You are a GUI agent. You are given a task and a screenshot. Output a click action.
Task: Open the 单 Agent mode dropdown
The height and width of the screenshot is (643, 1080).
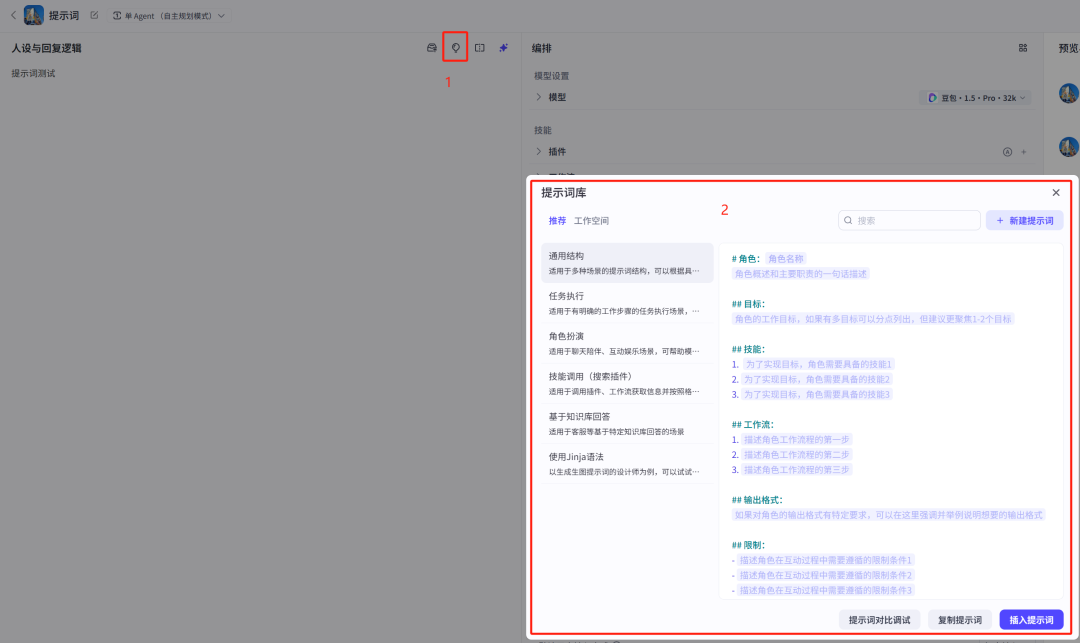169,15
